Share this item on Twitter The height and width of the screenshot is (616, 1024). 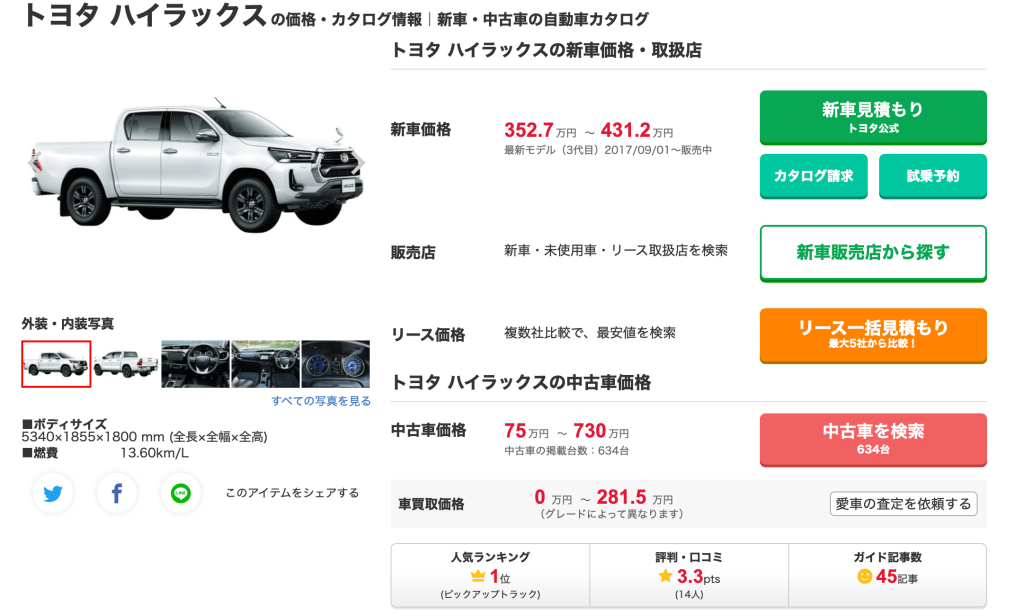click(53, 493)
